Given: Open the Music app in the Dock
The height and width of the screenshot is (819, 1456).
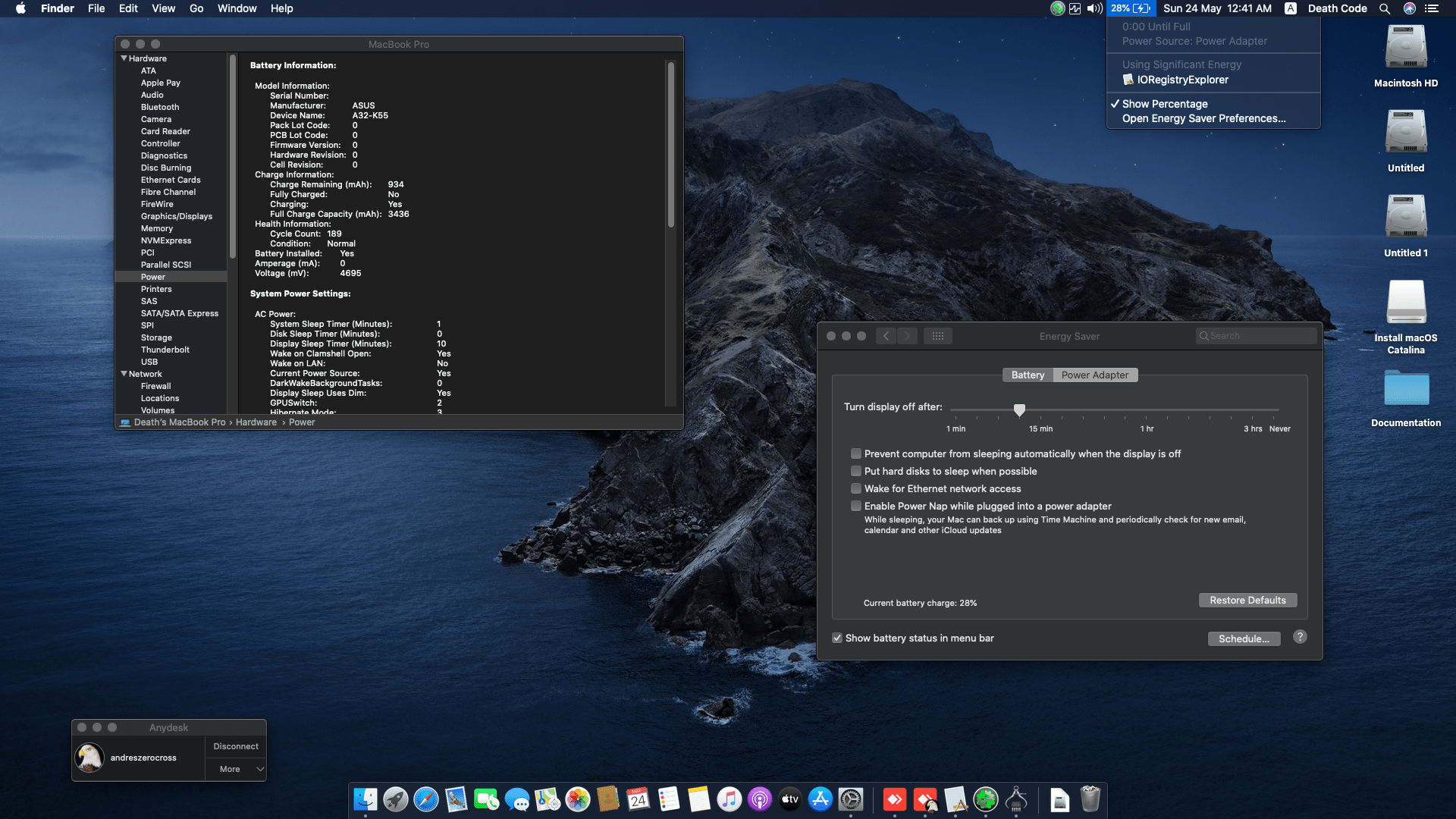Looking at the screenshot, I should click(729, 800).
